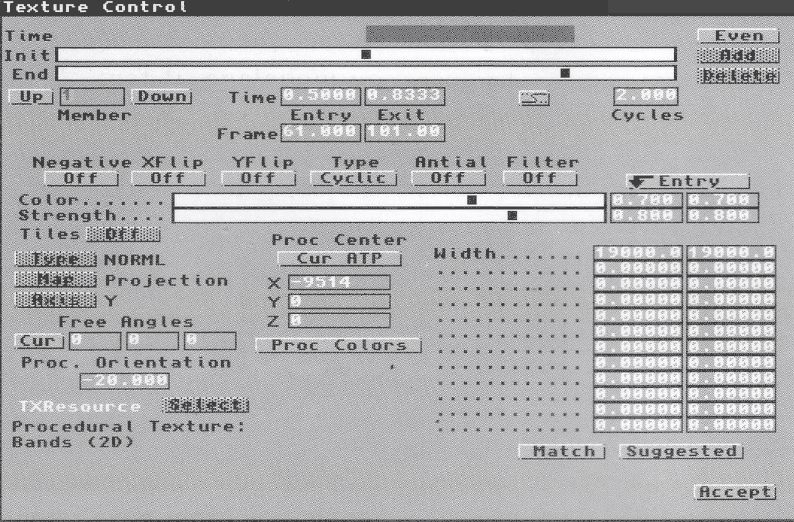Toggle the YFlip Off button
The image size is (794, 522).
258,178
